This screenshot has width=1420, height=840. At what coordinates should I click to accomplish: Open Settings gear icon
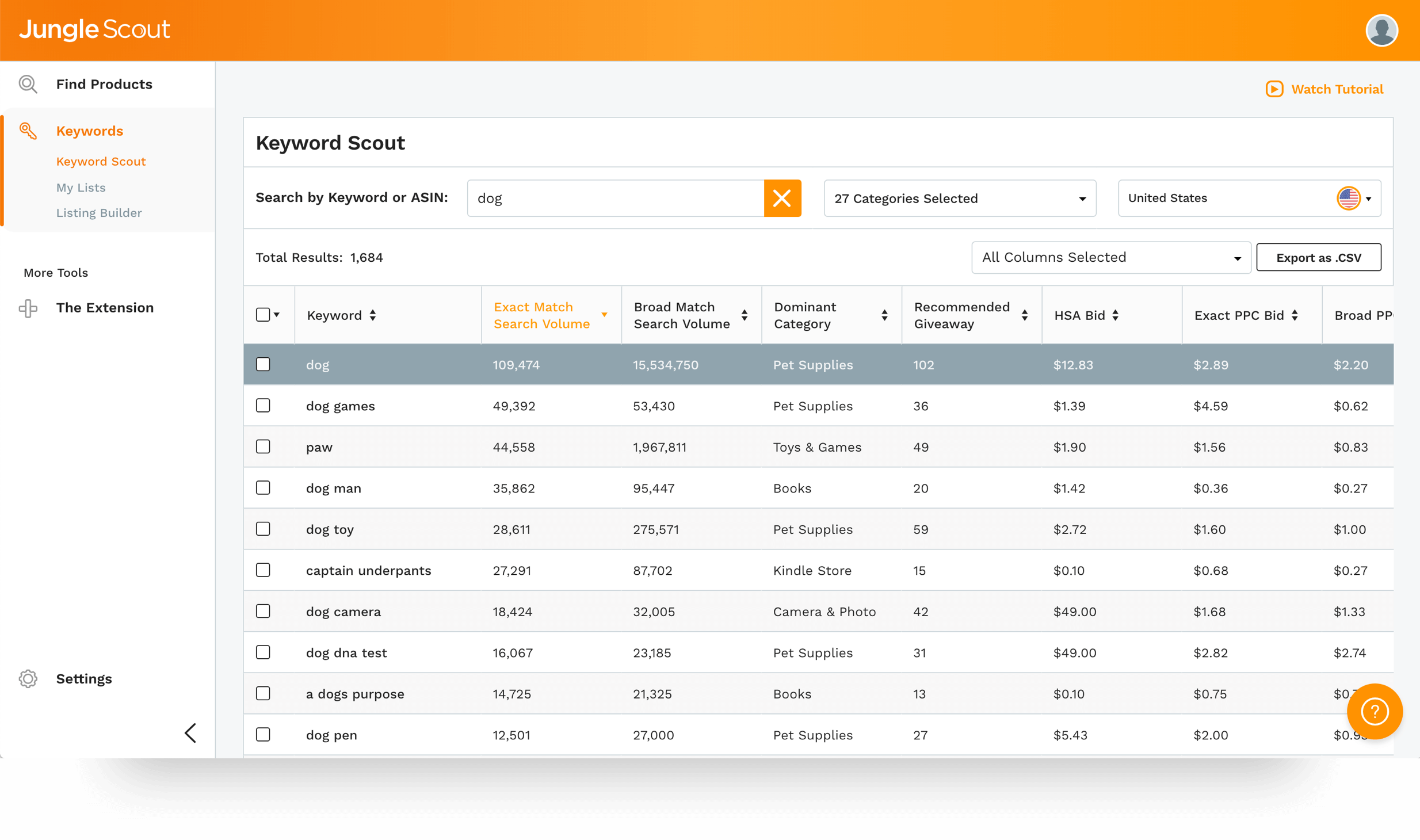(x=28, y=679)
